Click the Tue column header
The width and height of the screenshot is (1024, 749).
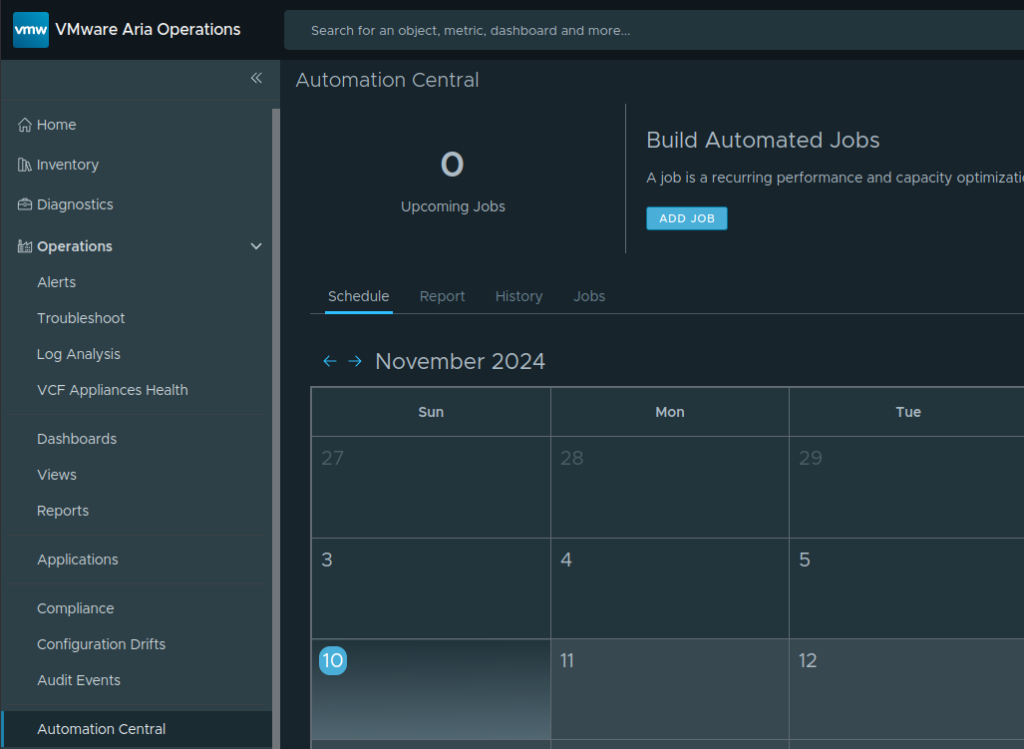pyautogui.click(x=908, y=412)
